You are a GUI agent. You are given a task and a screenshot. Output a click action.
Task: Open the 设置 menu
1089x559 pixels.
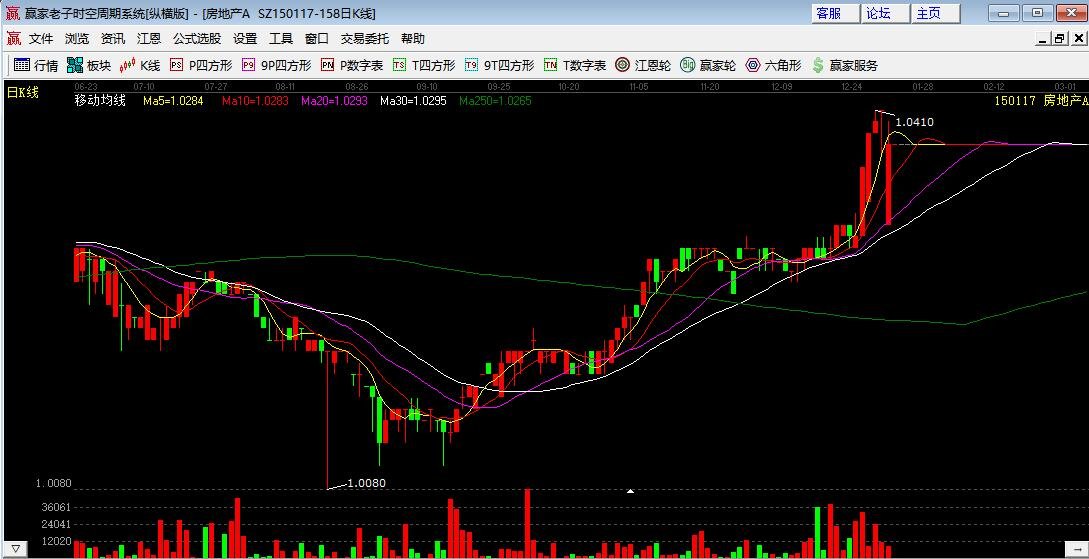point(245,39)
